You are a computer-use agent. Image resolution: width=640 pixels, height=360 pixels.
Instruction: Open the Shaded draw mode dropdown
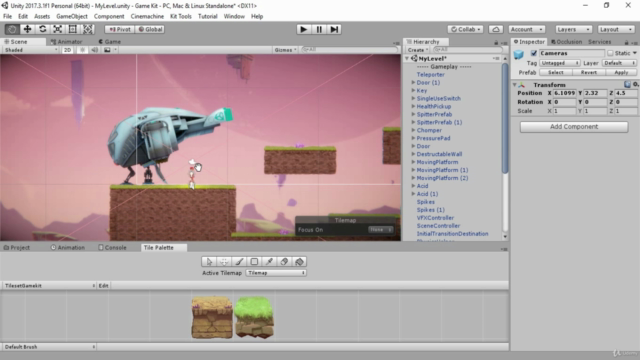coord(31,50)
